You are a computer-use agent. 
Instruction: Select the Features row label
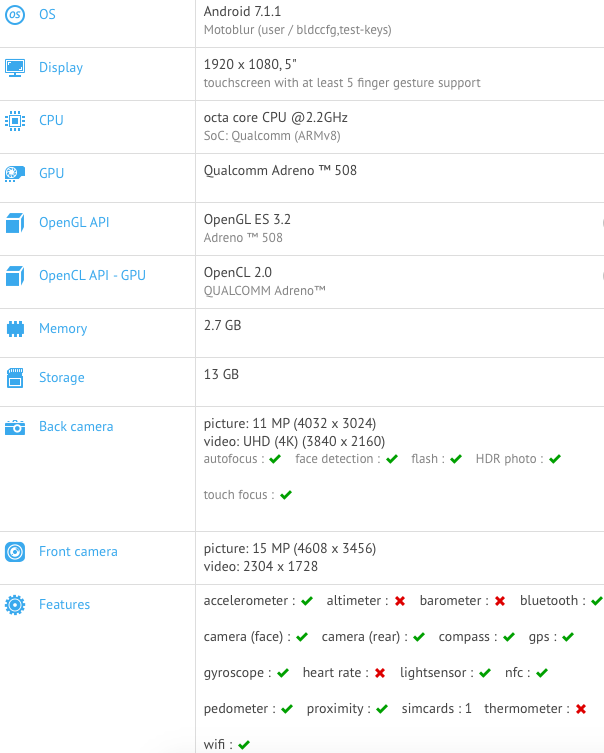click(x=65, y=605)
